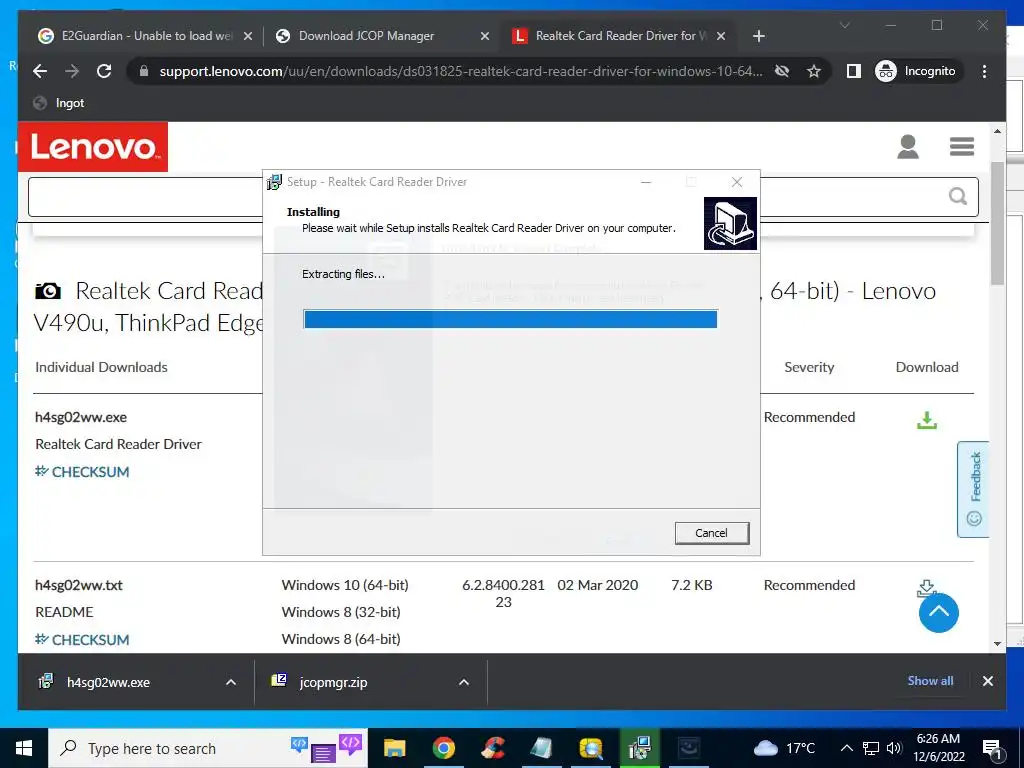Viewport: 1024px width, 768px height.
Task: Open Google Chrome from the taskbar
Action: (x=443, y=748)
